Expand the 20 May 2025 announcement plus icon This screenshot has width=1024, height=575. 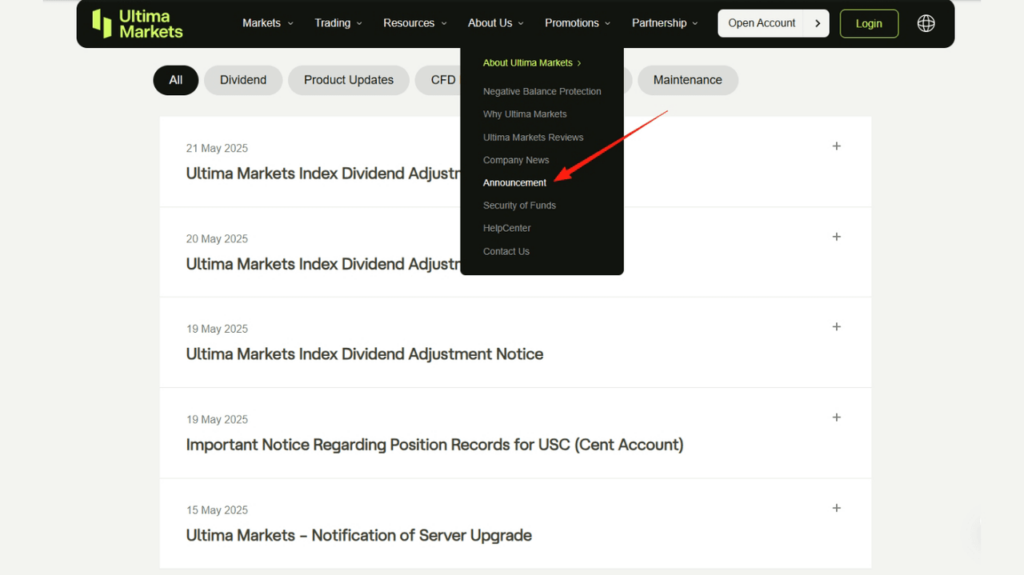tap(837, 237)
